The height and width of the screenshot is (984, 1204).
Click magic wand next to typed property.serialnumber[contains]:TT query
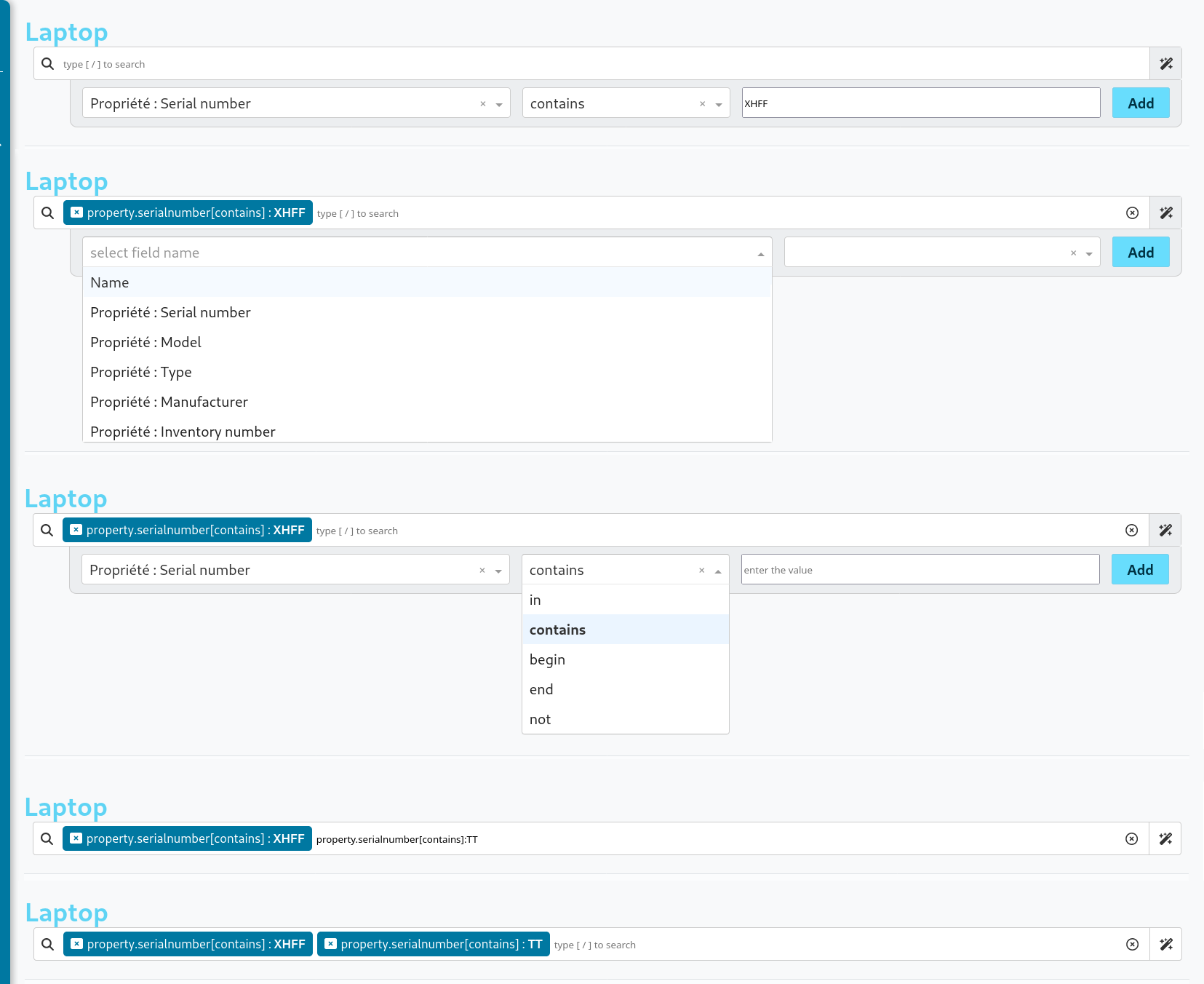(1165, 838)
